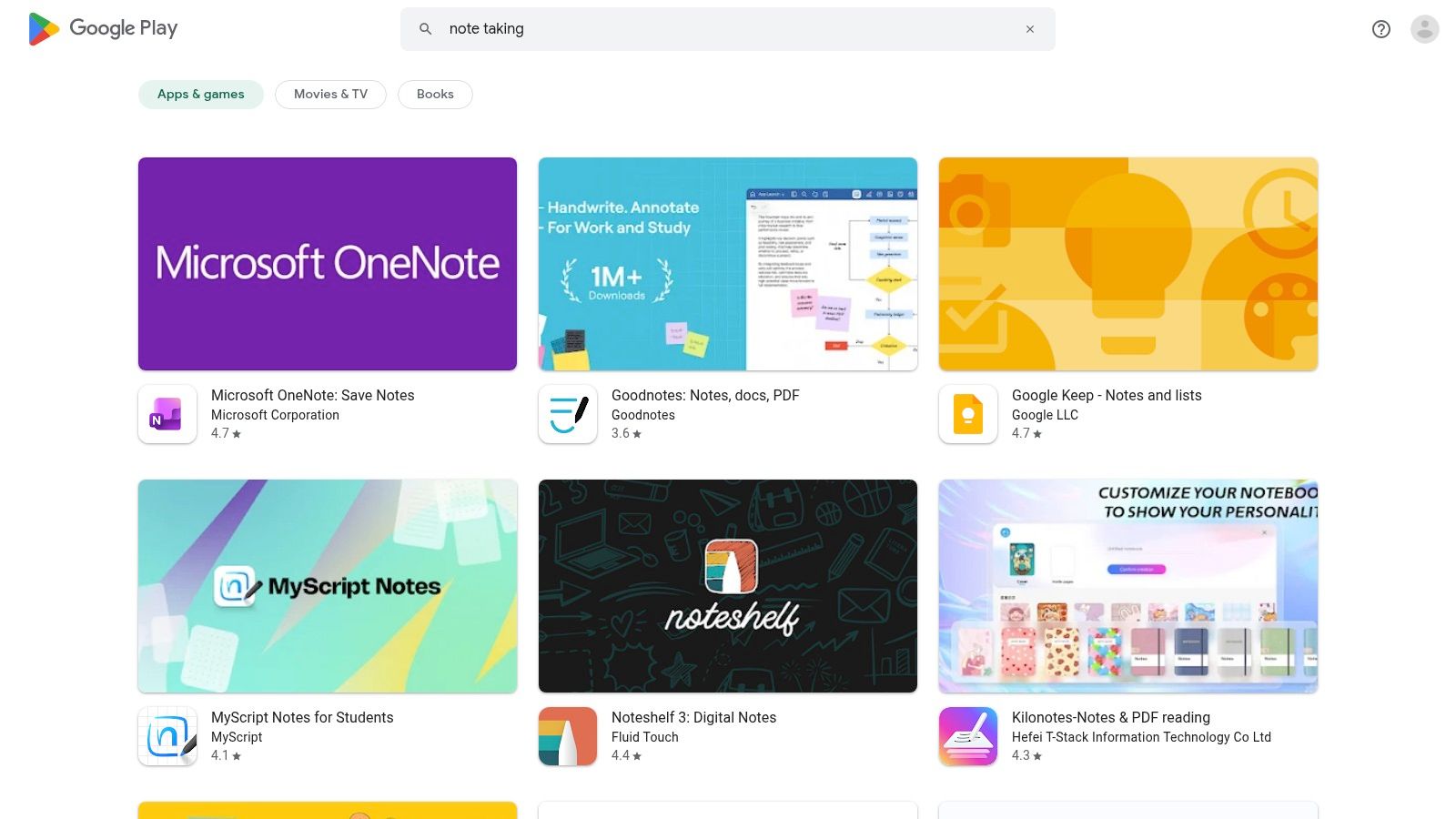The width and height of the screenshot is (1456, 819).
Task: Open Microsoft OneNote: Save Notes title
Action: point(312,395)
